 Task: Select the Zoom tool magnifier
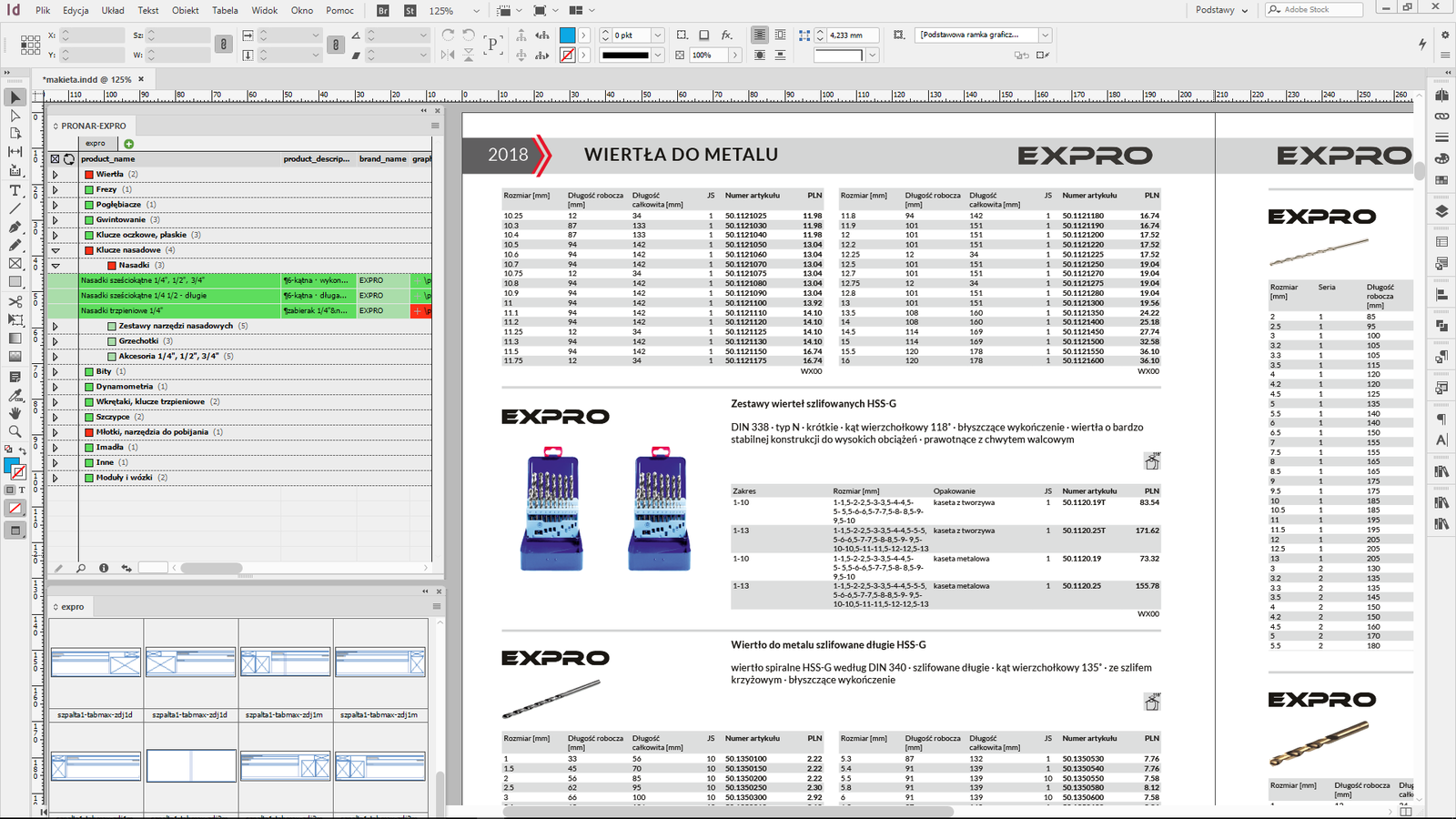click(15, 431)
